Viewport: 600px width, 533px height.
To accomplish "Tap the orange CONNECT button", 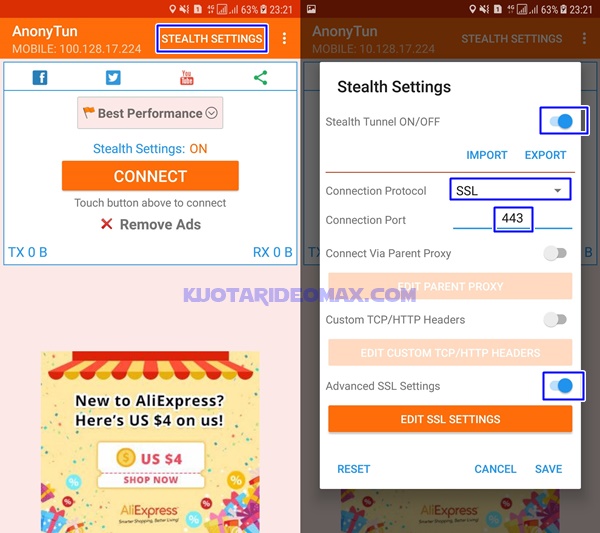I will pyautogui.click(x=150, y=176).
